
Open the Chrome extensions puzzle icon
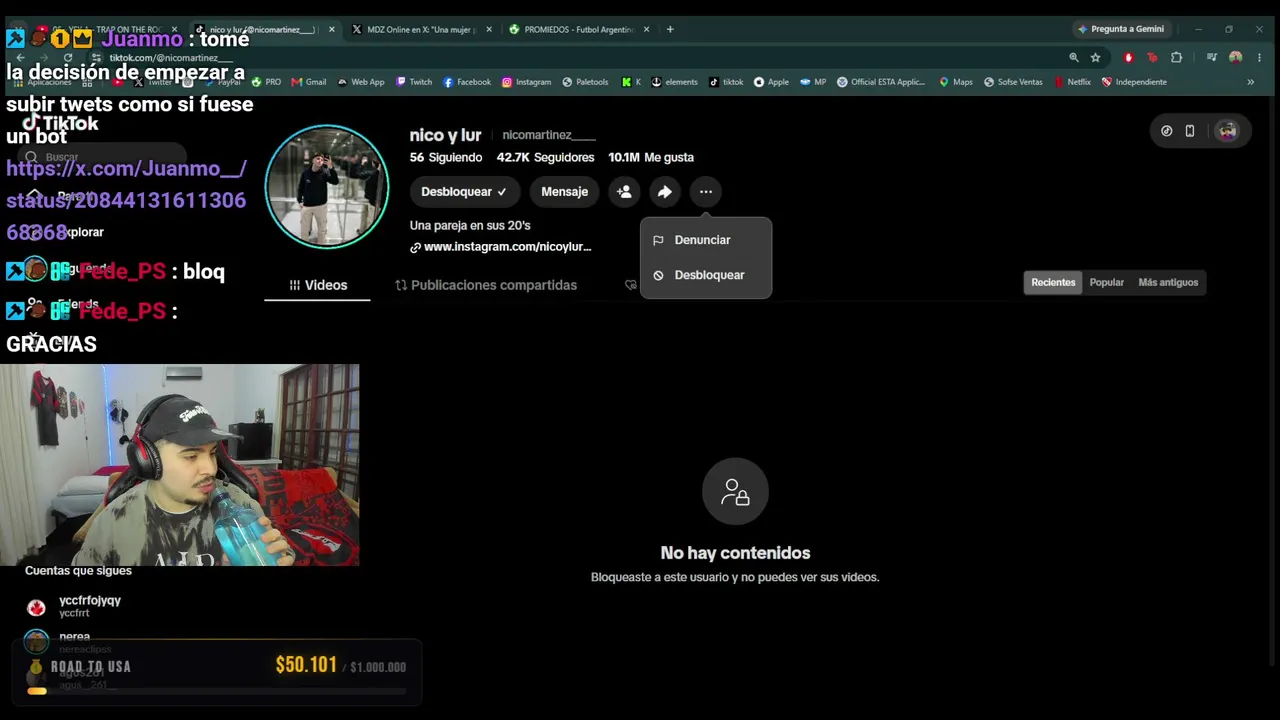pos(1176,58)
